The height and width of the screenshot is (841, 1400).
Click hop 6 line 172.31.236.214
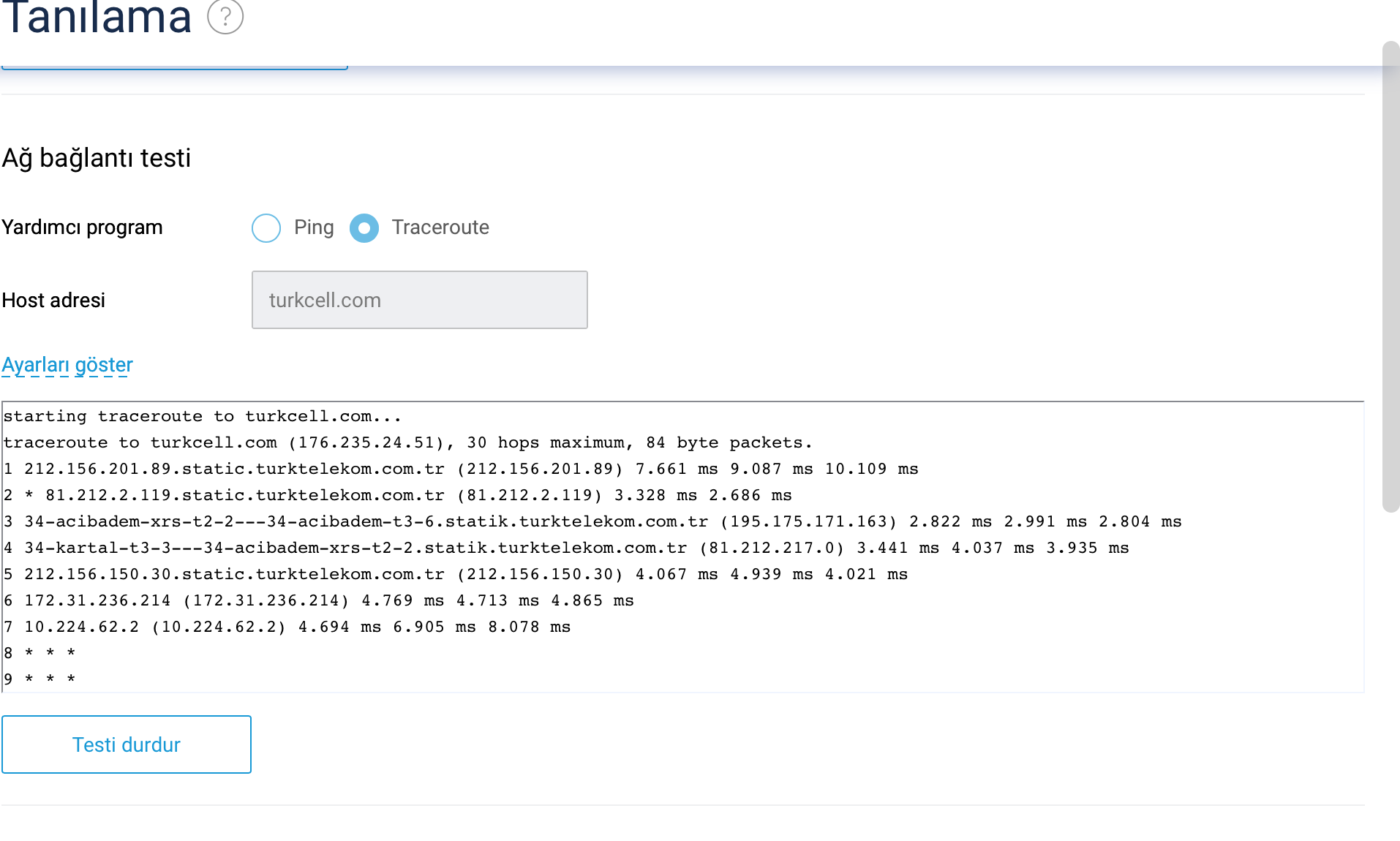[319, 600]
